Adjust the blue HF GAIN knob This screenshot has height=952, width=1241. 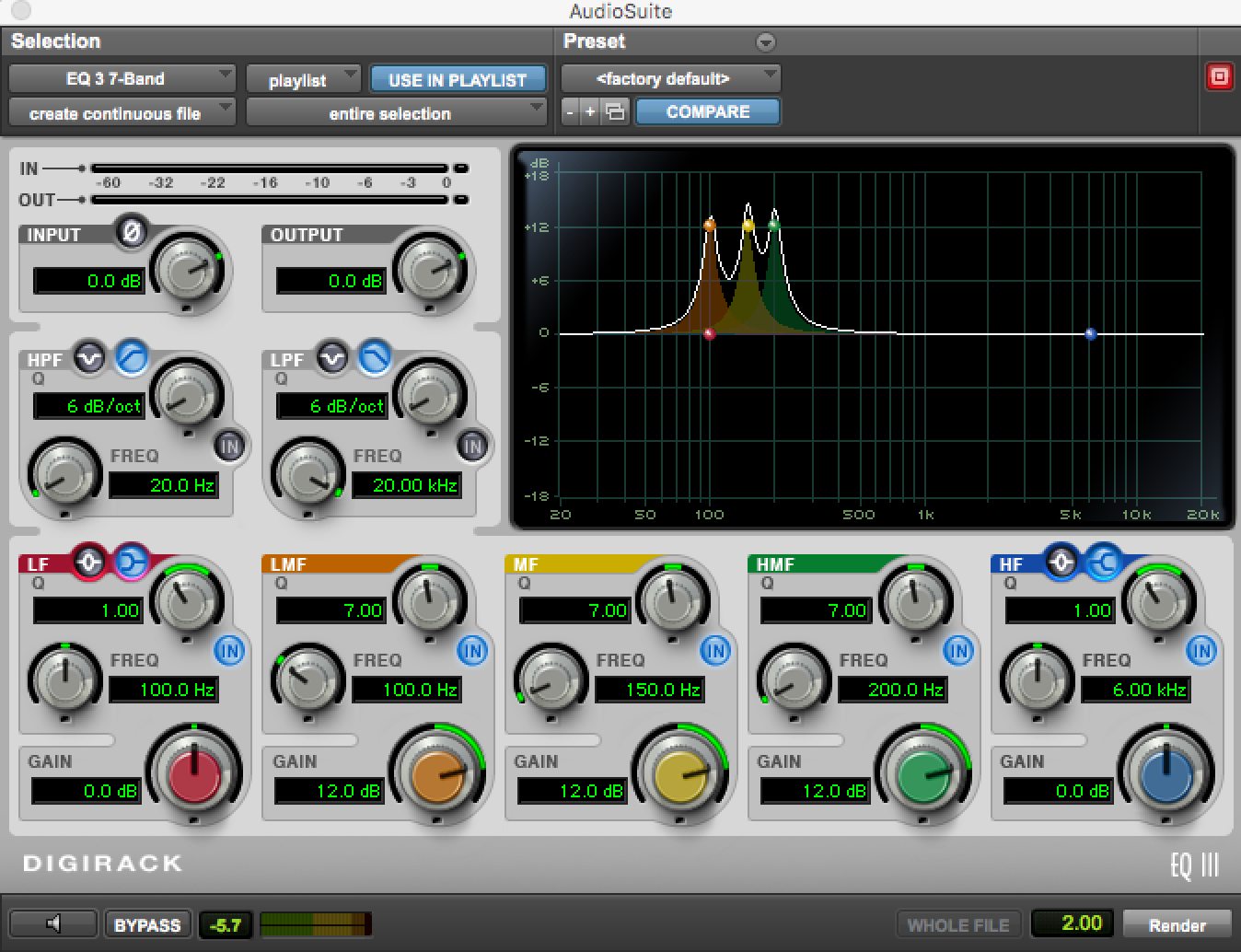click(1166, 775)
